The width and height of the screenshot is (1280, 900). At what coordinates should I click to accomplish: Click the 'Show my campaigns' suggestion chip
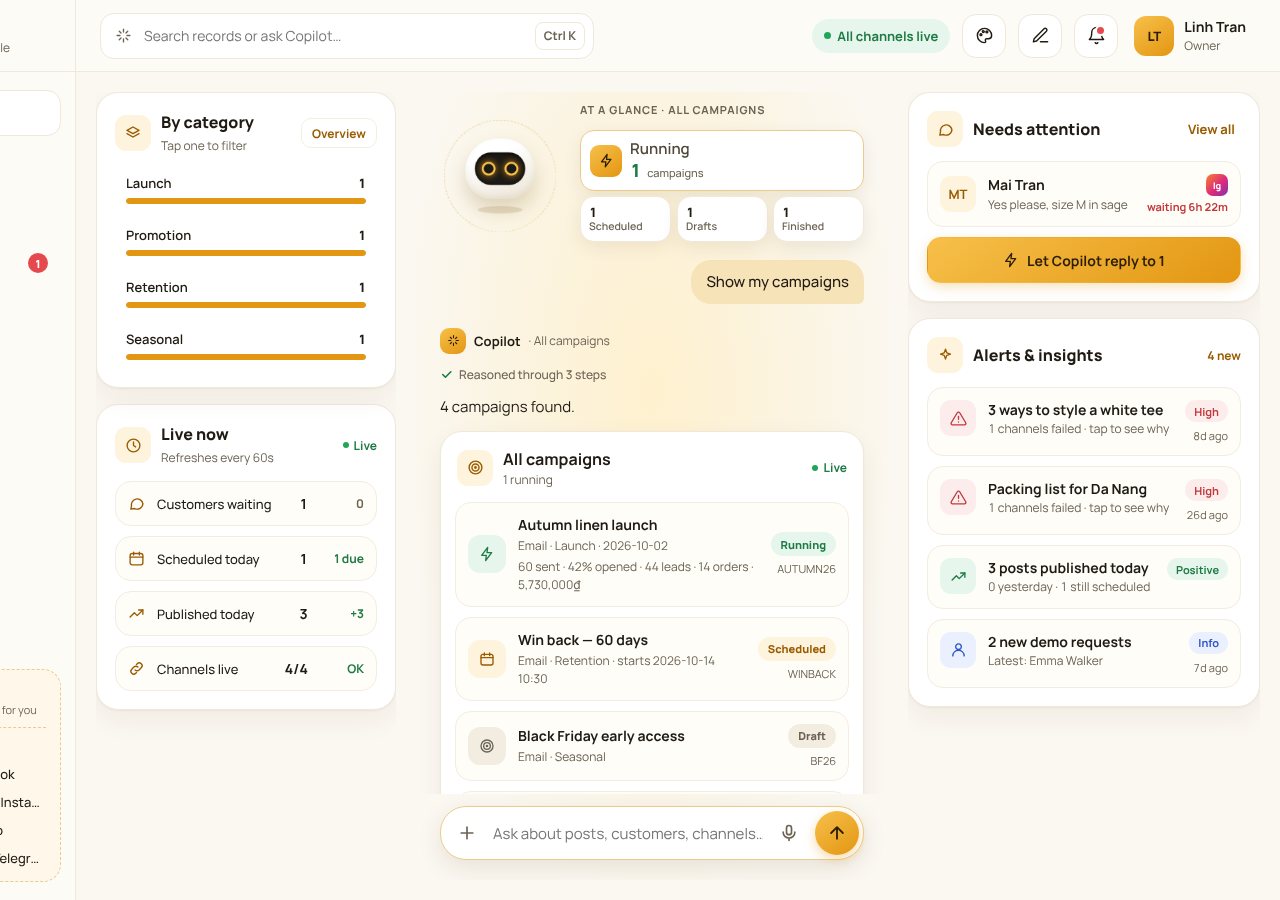777,282
